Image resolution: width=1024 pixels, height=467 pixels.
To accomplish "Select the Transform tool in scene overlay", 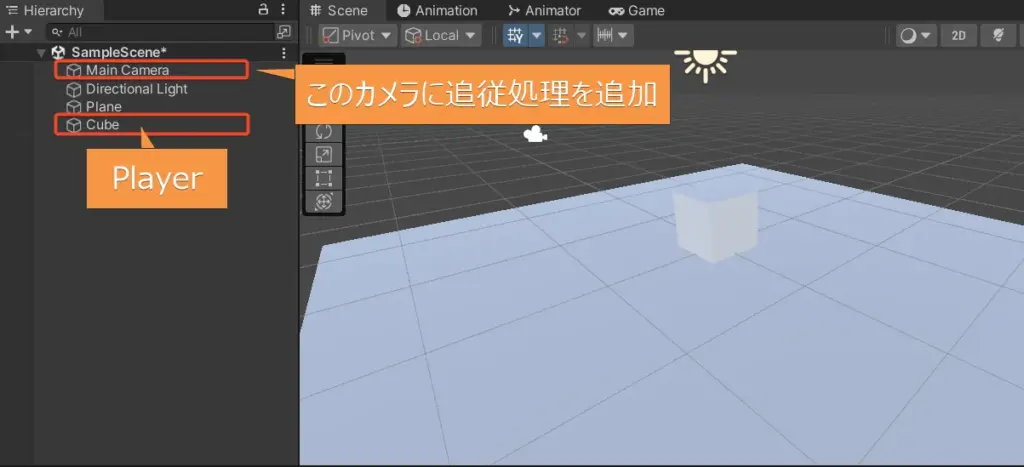I will pos(323,201).
